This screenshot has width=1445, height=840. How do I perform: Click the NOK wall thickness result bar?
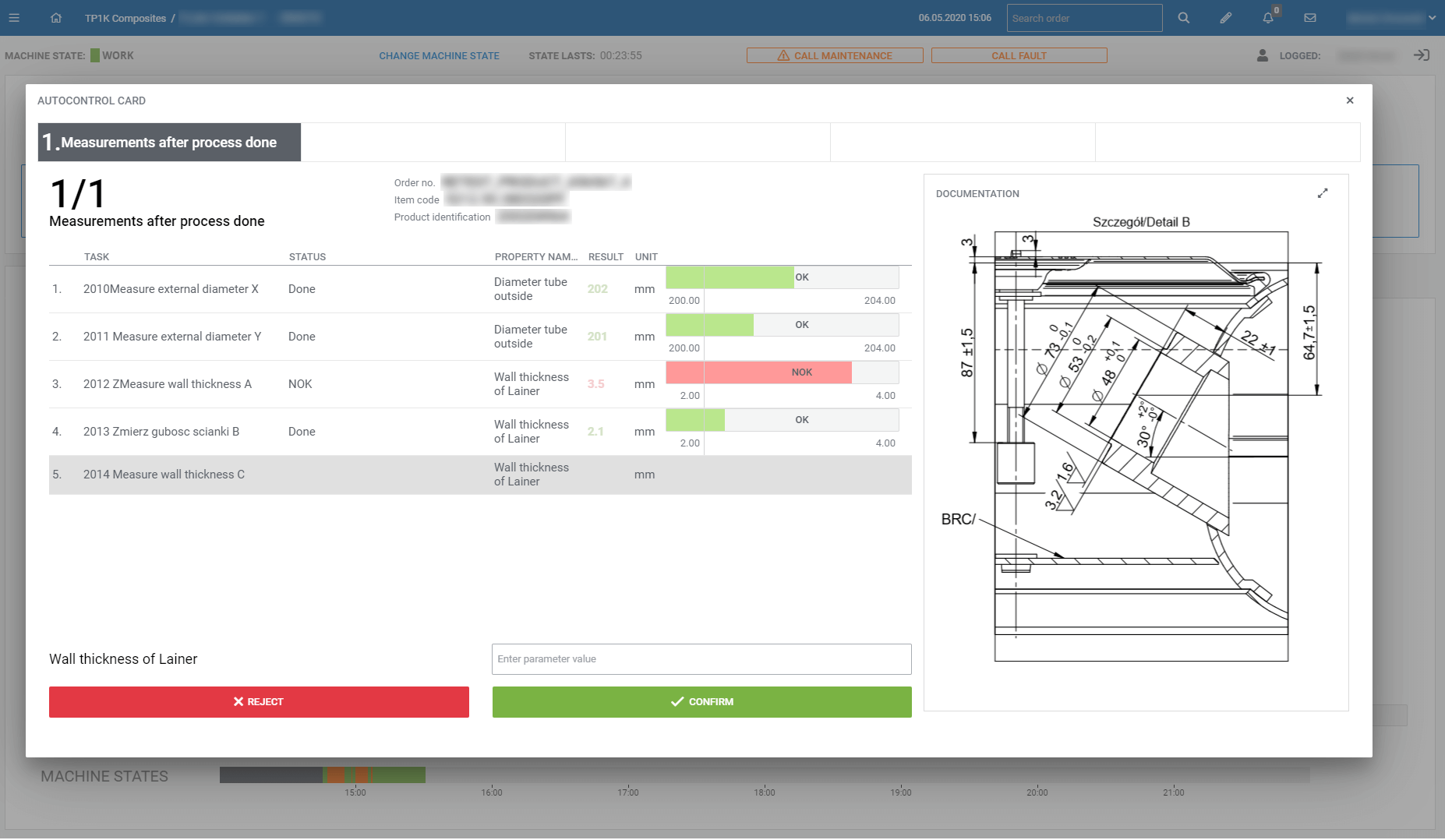(x=782, y=372)
